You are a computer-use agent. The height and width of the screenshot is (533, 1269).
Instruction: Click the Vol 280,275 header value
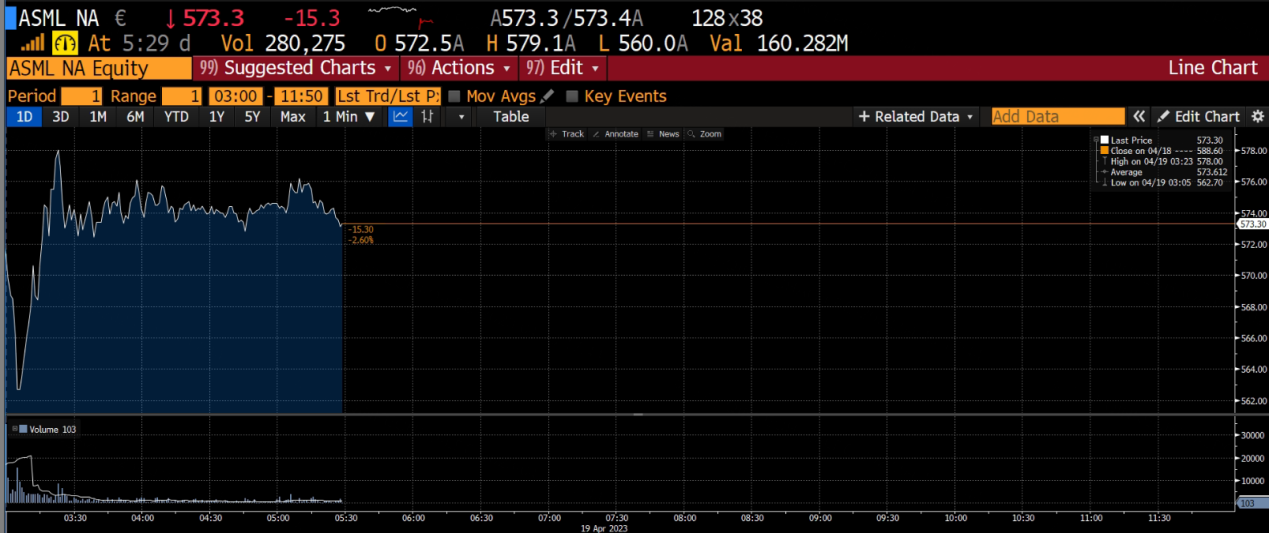coord(284,43)
